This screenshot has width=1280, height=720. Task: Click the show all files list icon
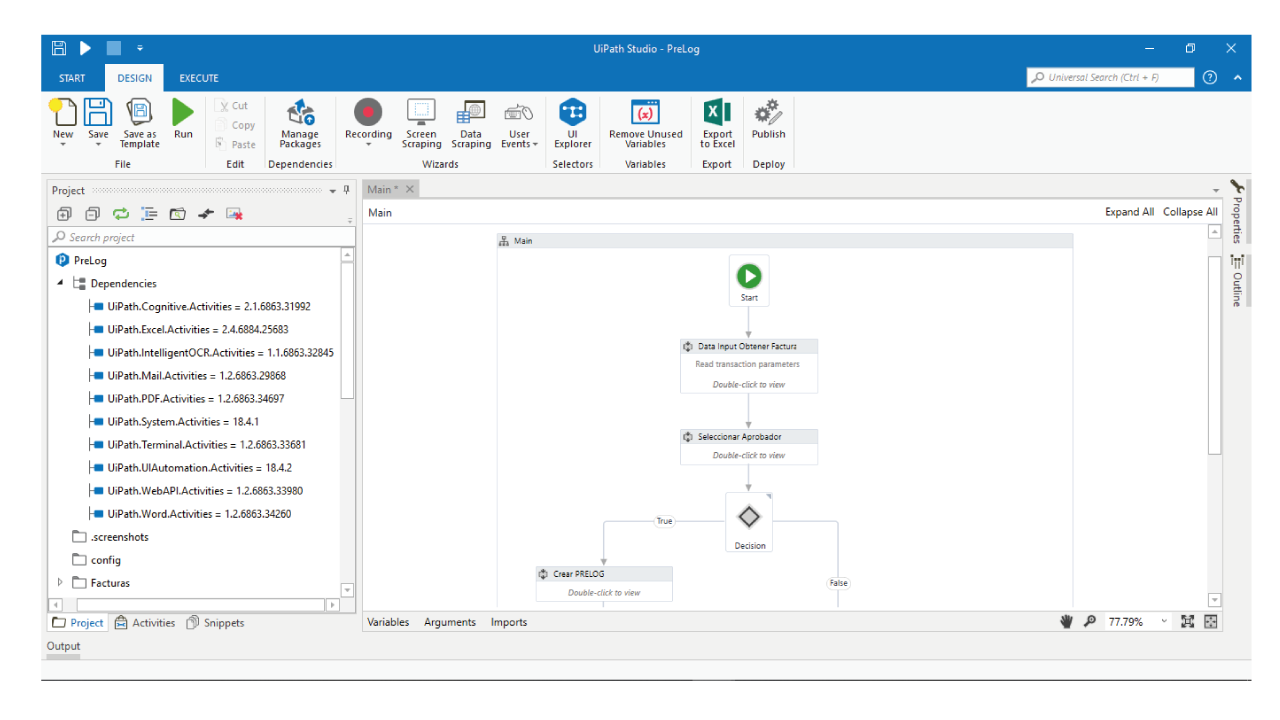(x=149, y=213)
